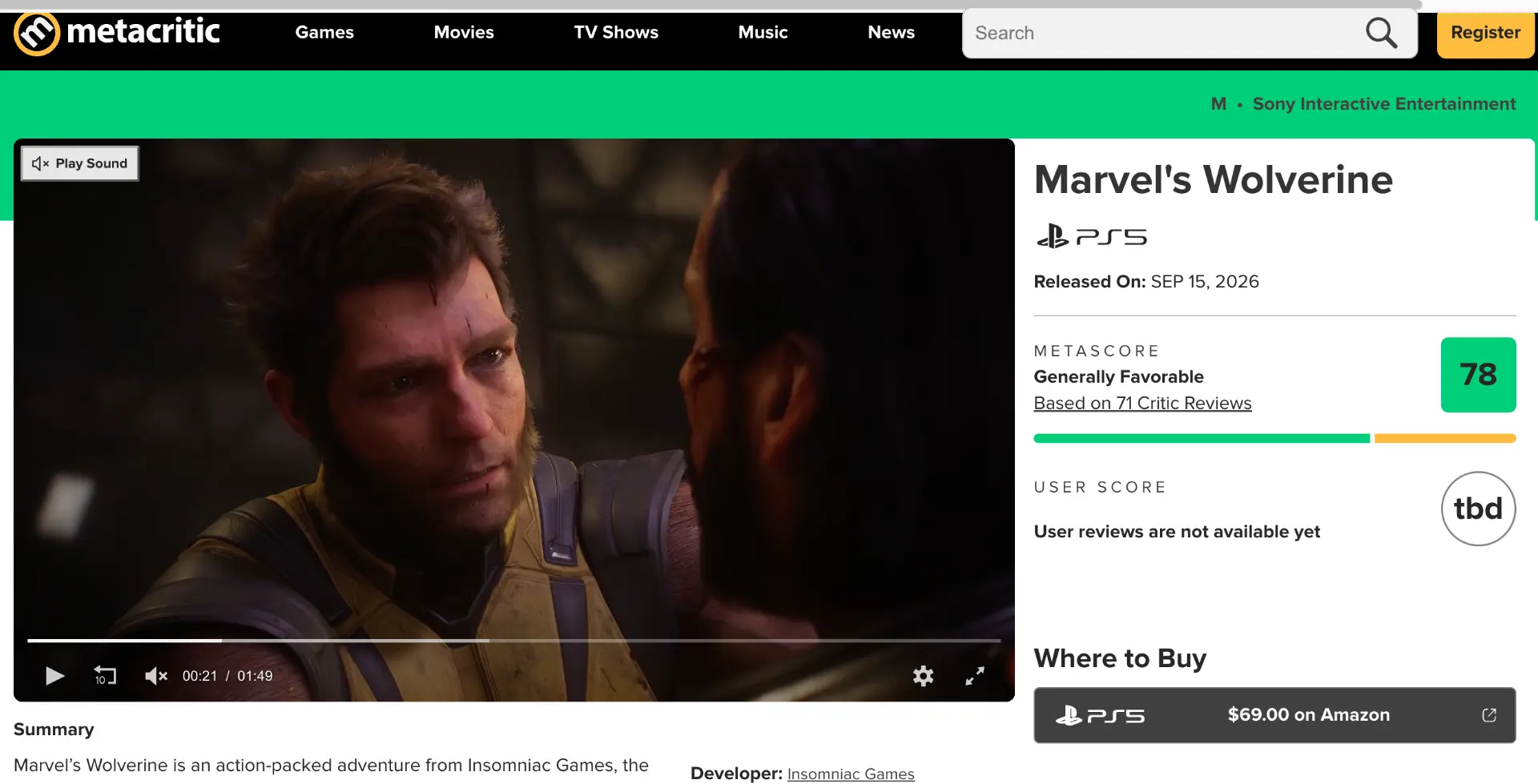The width and height of the screenshot is (1538, 784).
Task: Click the external link icon on Amazon button
Action: (1489, 715)
